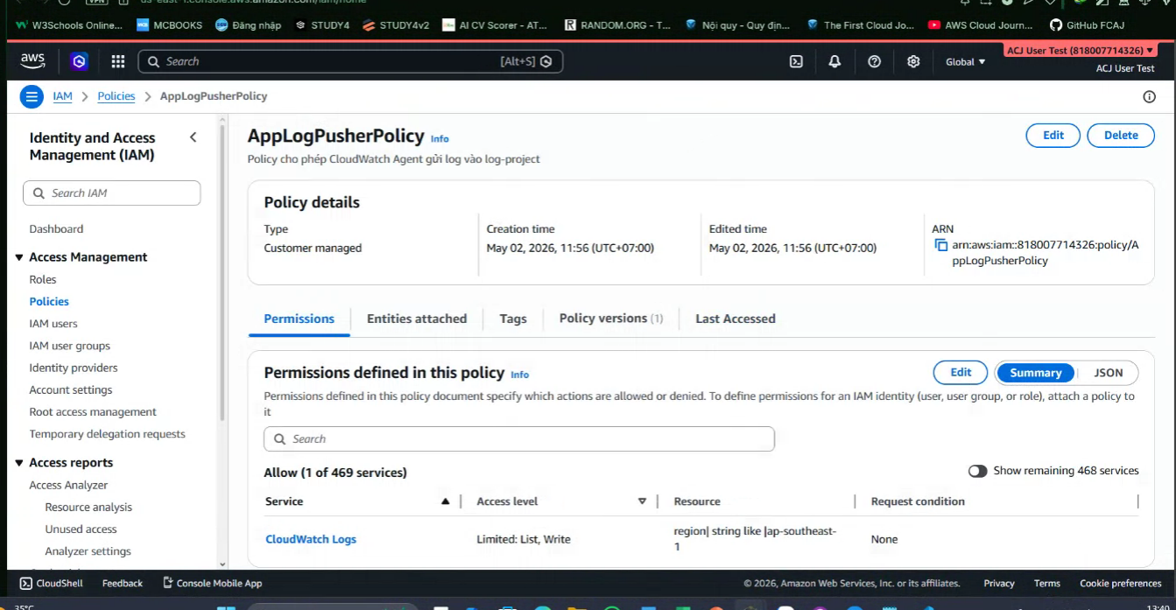1176x610 pixels.
Task: Open the settings gear in top navigation
Action: click(914, 62)
